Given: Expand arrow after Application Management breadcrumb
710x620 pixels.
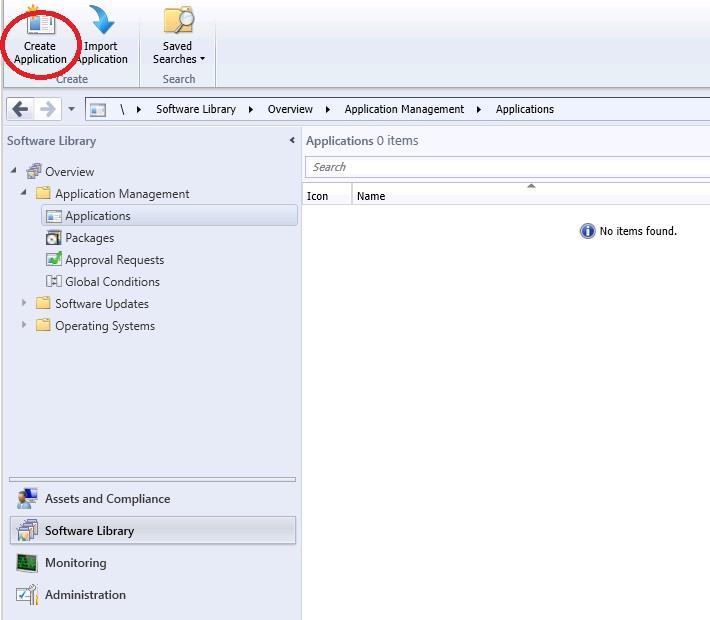Looking at the screenshot, I should tap(479, 110).
